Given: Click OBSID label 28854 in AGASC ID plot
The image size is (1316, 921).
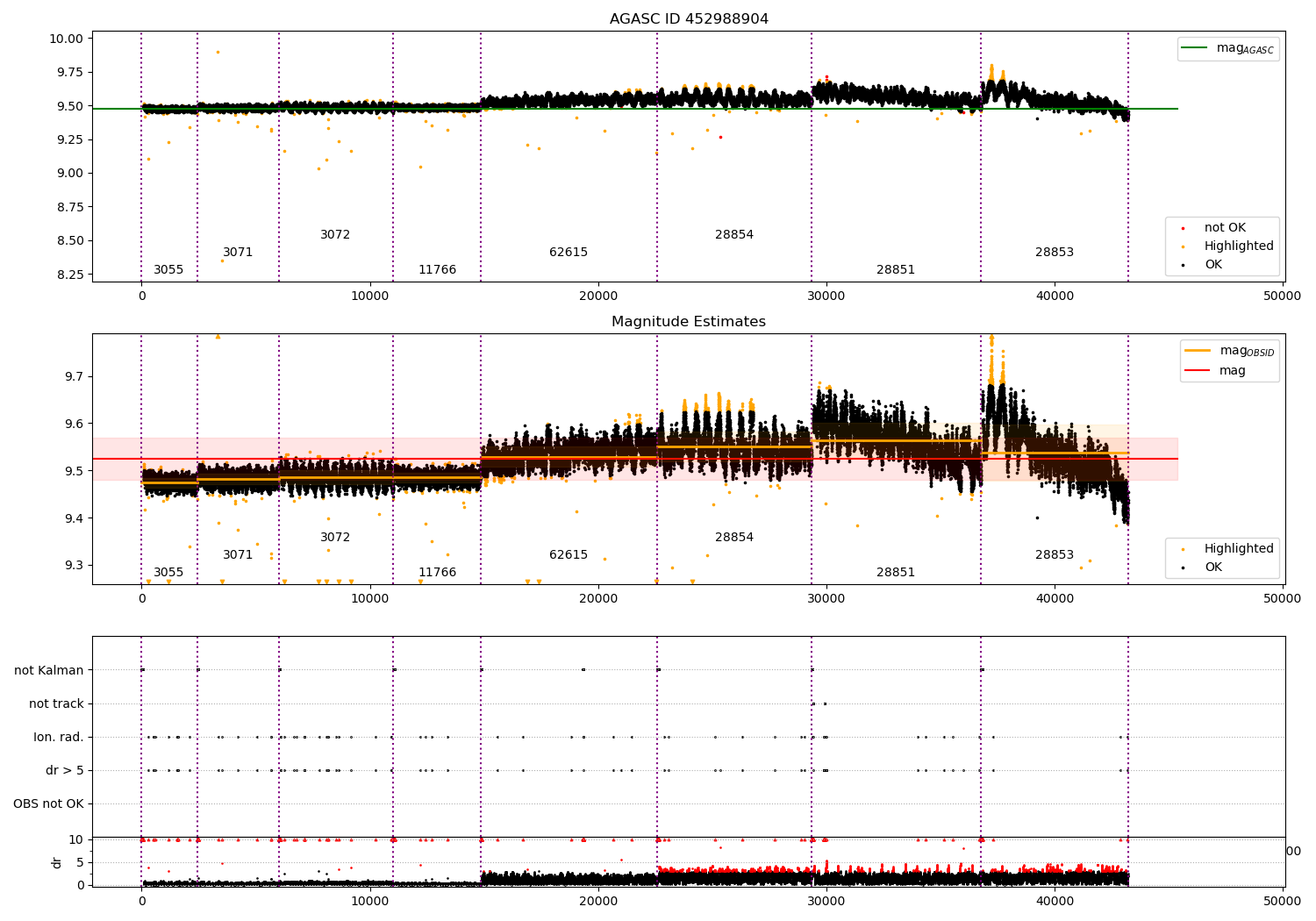Looking at the screenshot, I should (x=734, y=235).
